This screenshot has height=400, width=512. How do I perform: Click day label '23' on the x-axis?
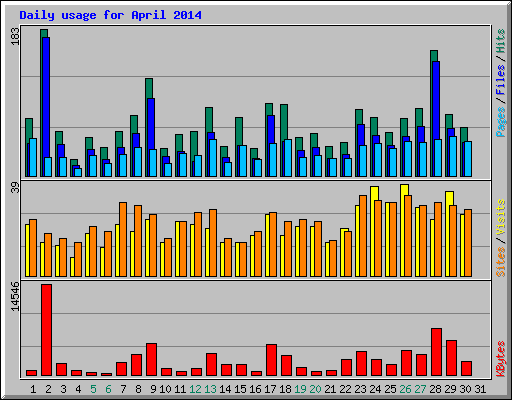[360, 389]
